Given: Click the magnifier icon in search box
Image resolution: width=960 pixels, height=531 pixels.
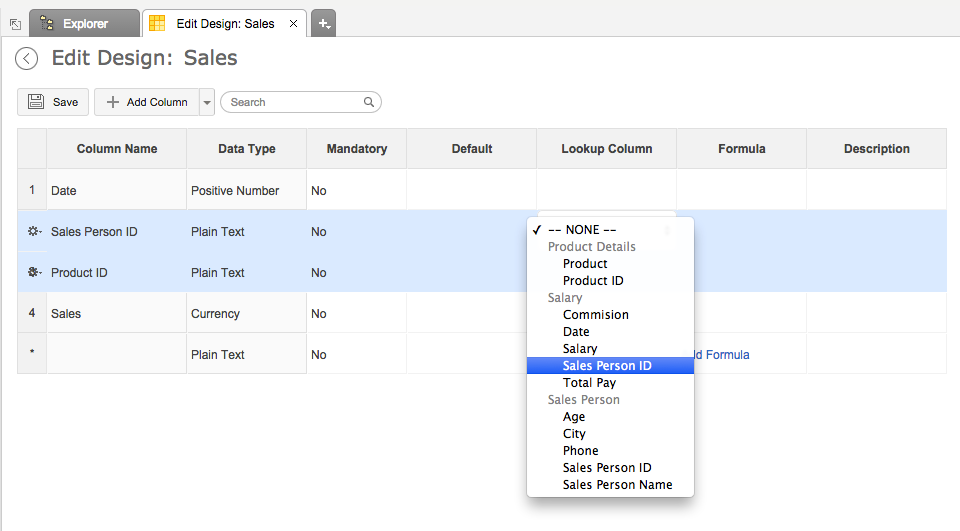Looking at the screenshot, I should (369, 102).
